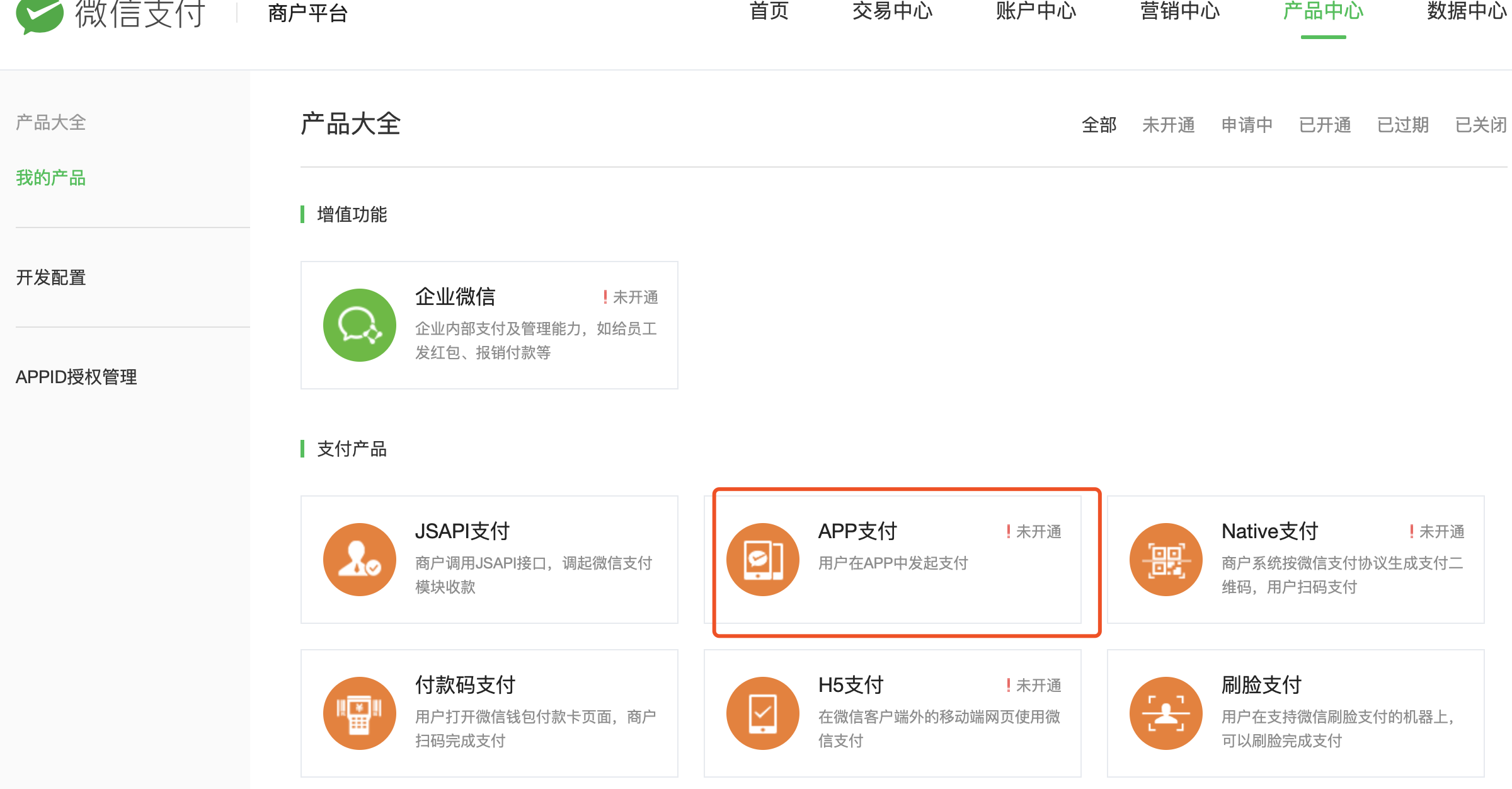Viewport: 1512px width, 789px height.
Task: Click the H5支付 tablet icon
Action: (x=762, y=713)
